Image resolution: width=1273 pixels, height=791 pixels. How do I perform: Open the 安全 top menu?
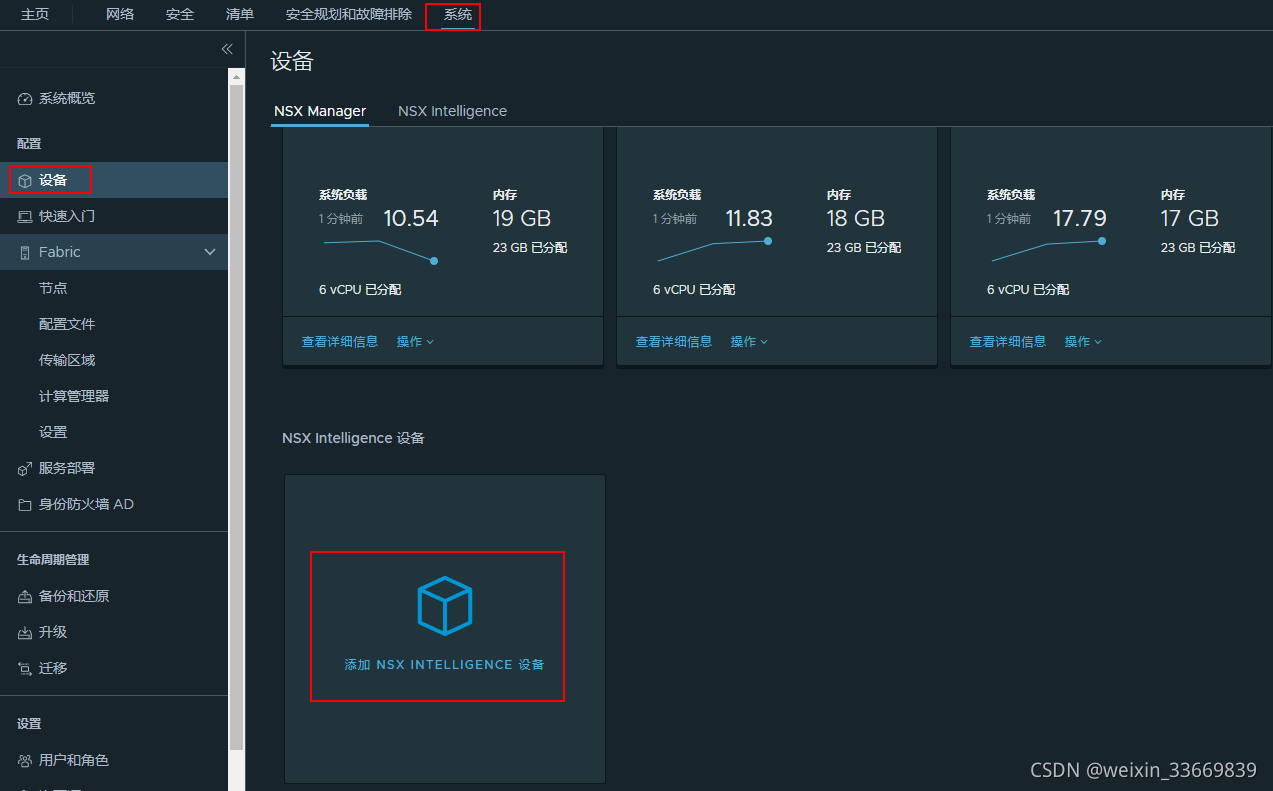pos(180,14)
